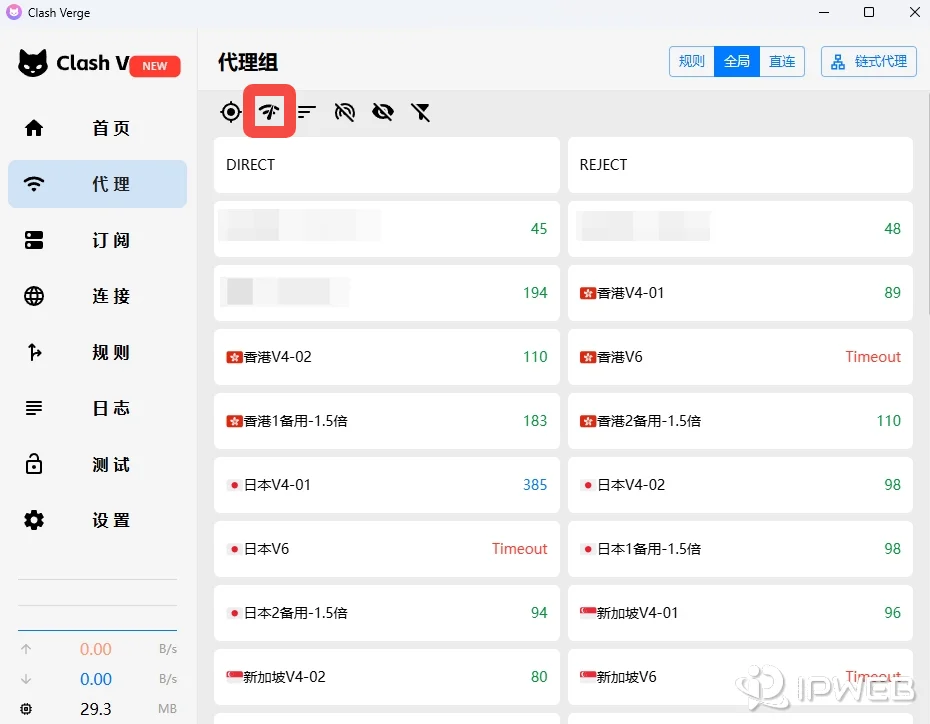Open the sorting options icon
The image size is (930, 724).
click(306, 112)
